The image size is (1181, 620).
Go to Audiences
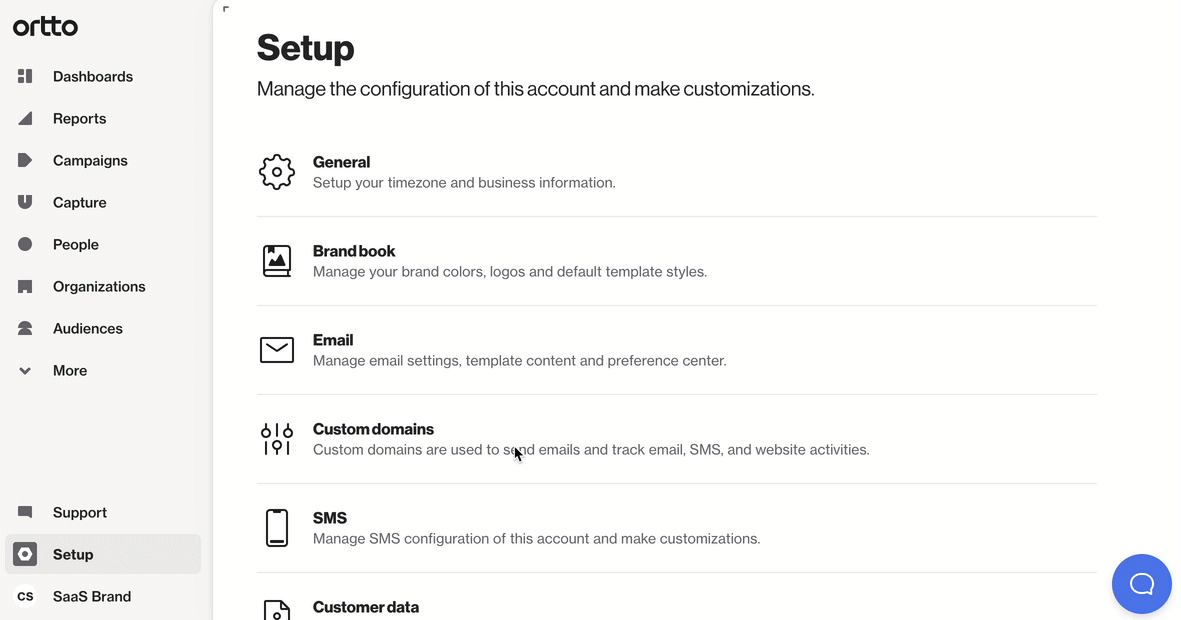tap(87, 329)
